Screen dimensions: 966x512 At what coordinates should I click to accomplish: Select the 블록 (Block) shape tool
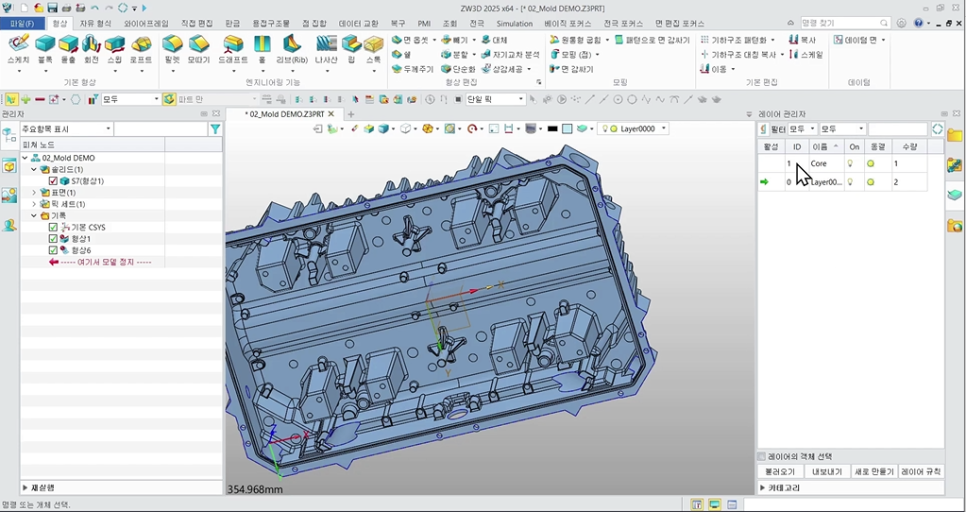pos(45,44)
